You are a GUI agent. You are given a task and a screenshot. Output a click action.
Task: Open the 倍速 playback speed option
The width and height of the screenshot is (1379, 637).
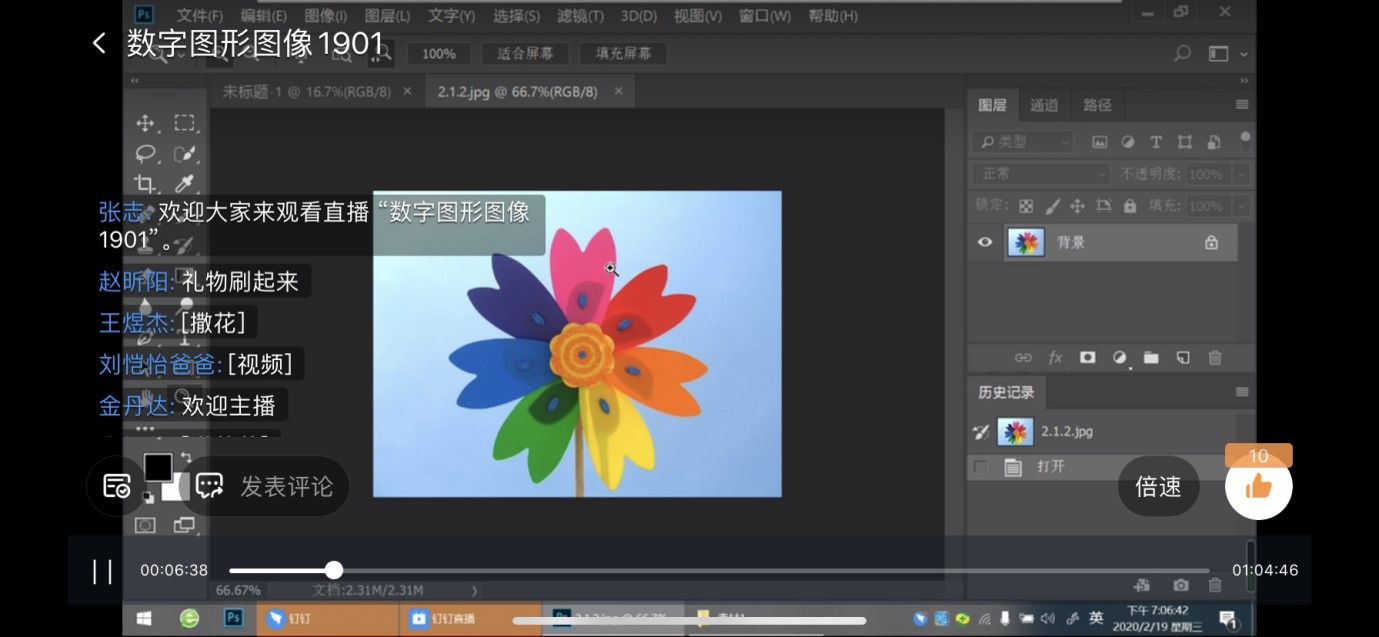(1158, 487)
